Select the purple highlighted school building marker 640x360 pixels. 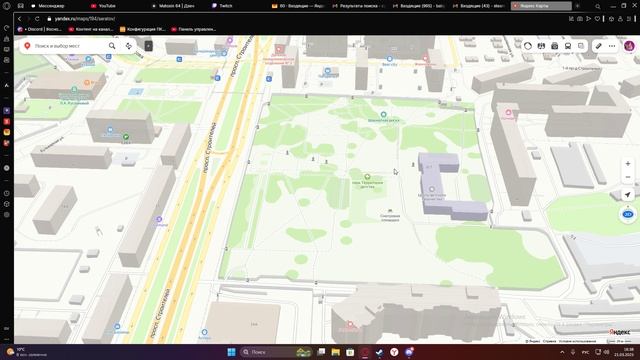point(431,189)
